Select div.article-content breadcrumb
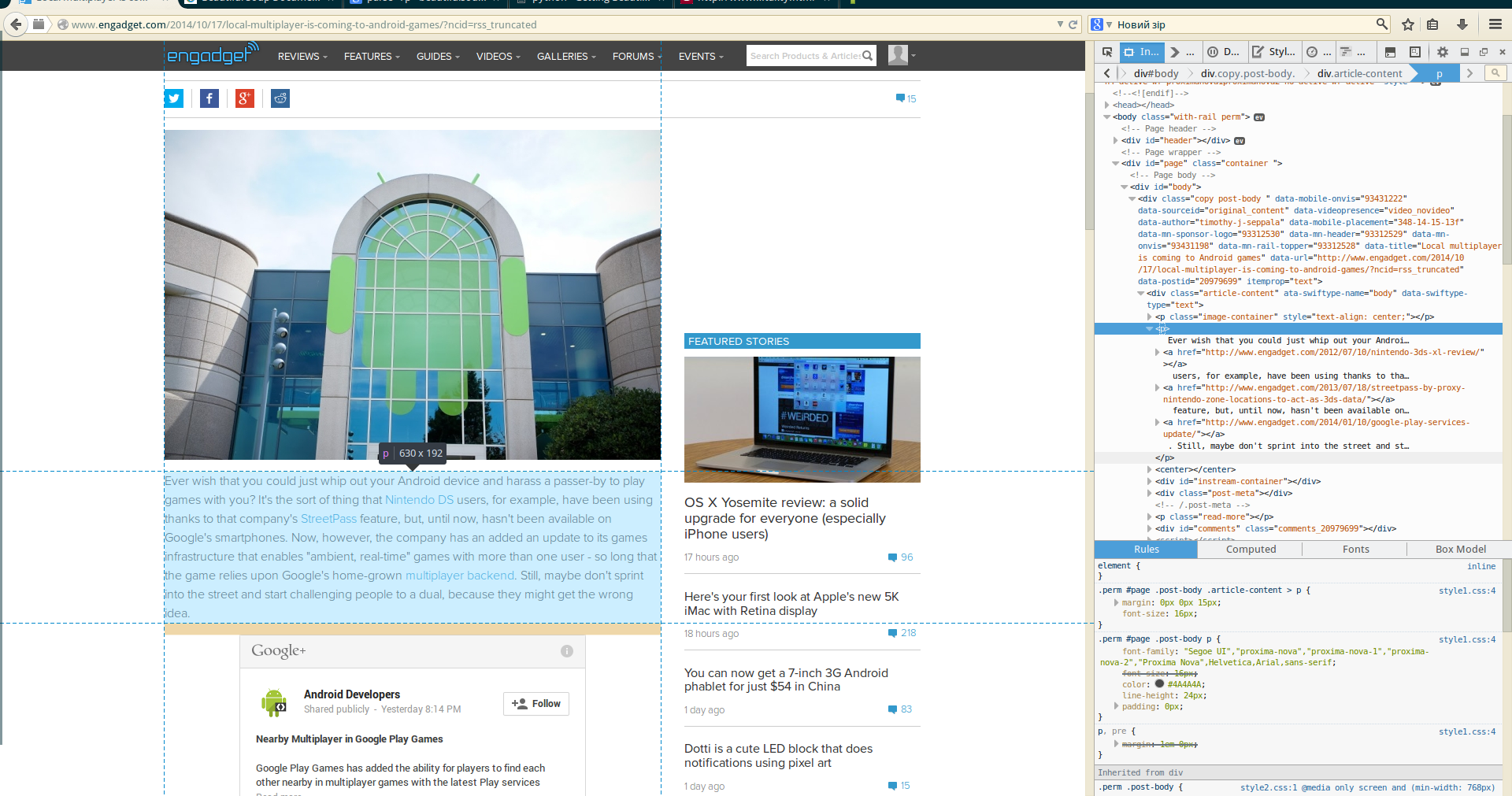 (x=1359, y=73)
